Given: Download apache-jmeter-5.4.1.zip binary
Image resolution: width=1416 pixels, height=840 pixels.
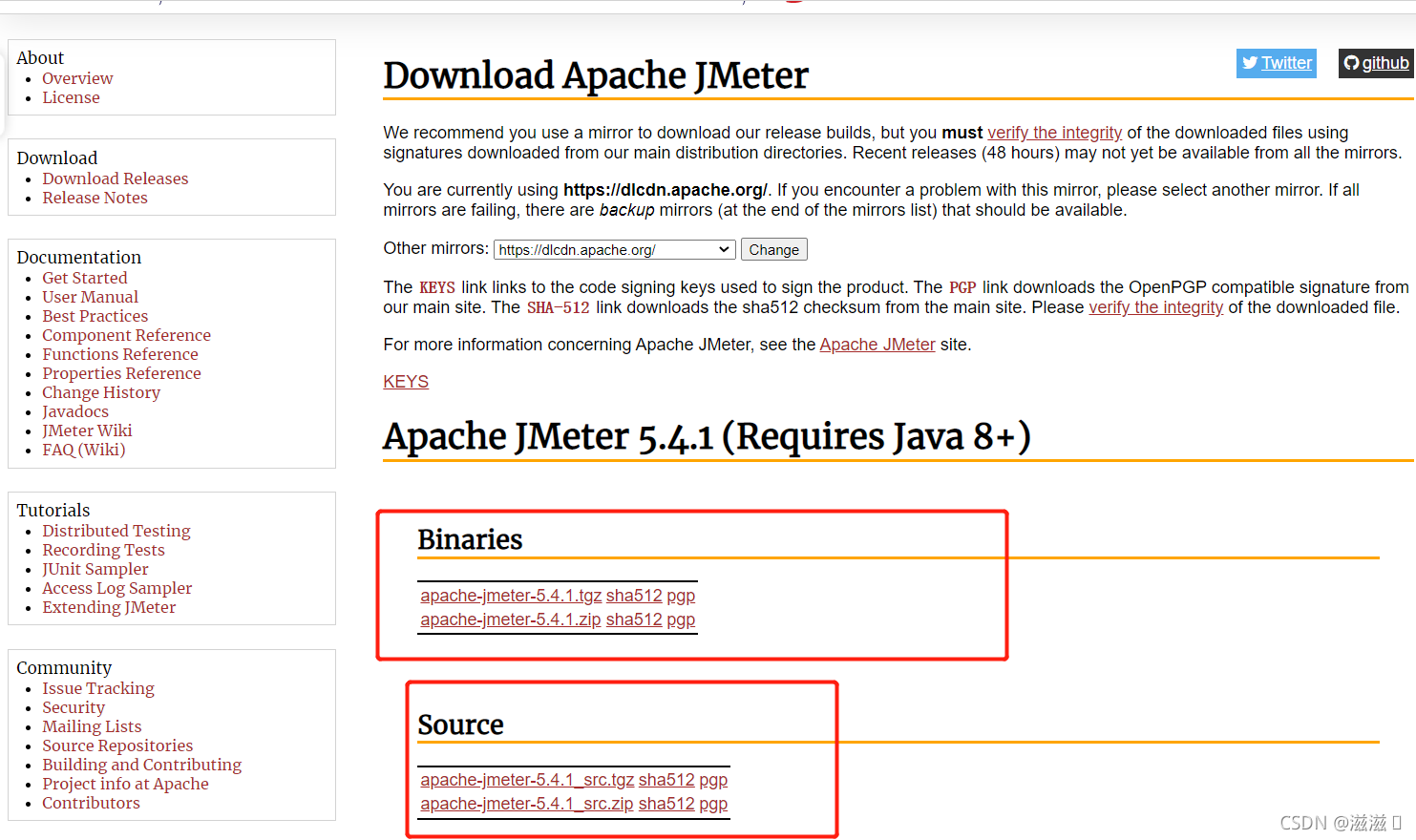Looking at the screenshot, I should pyautogui.click(x=511, y=619).
